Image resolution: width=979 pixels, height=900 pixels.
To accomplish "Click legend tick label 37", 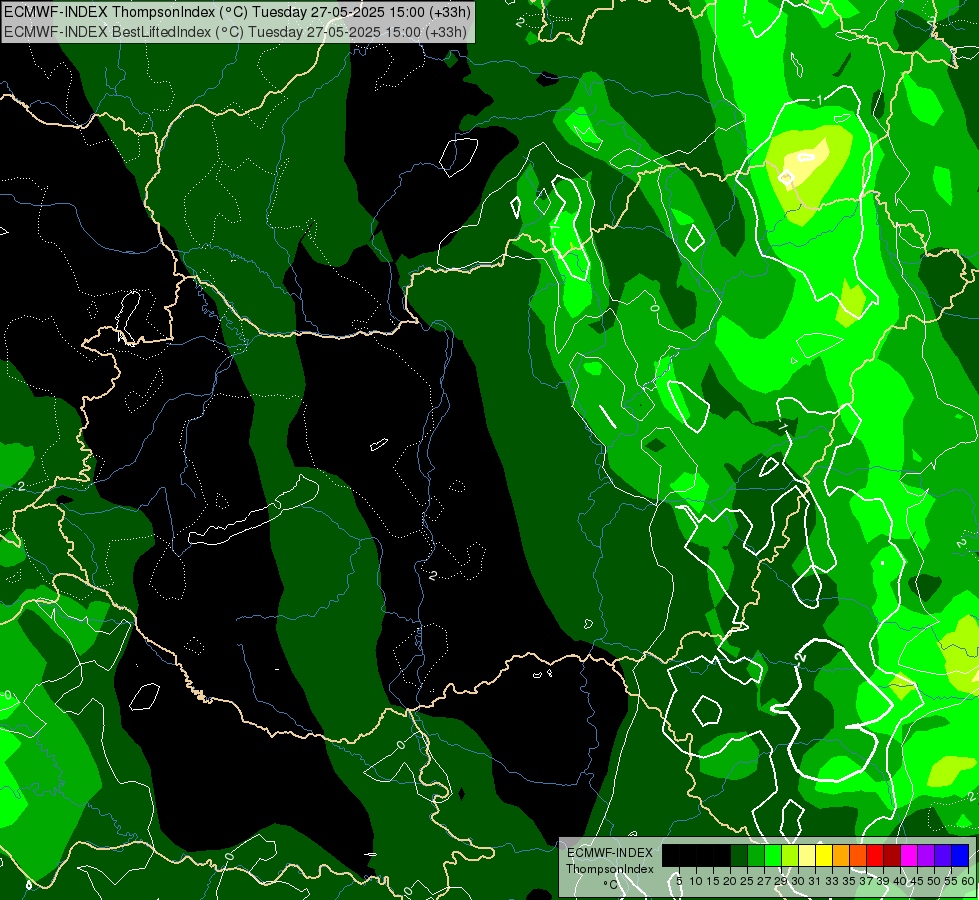I will 866,881.
